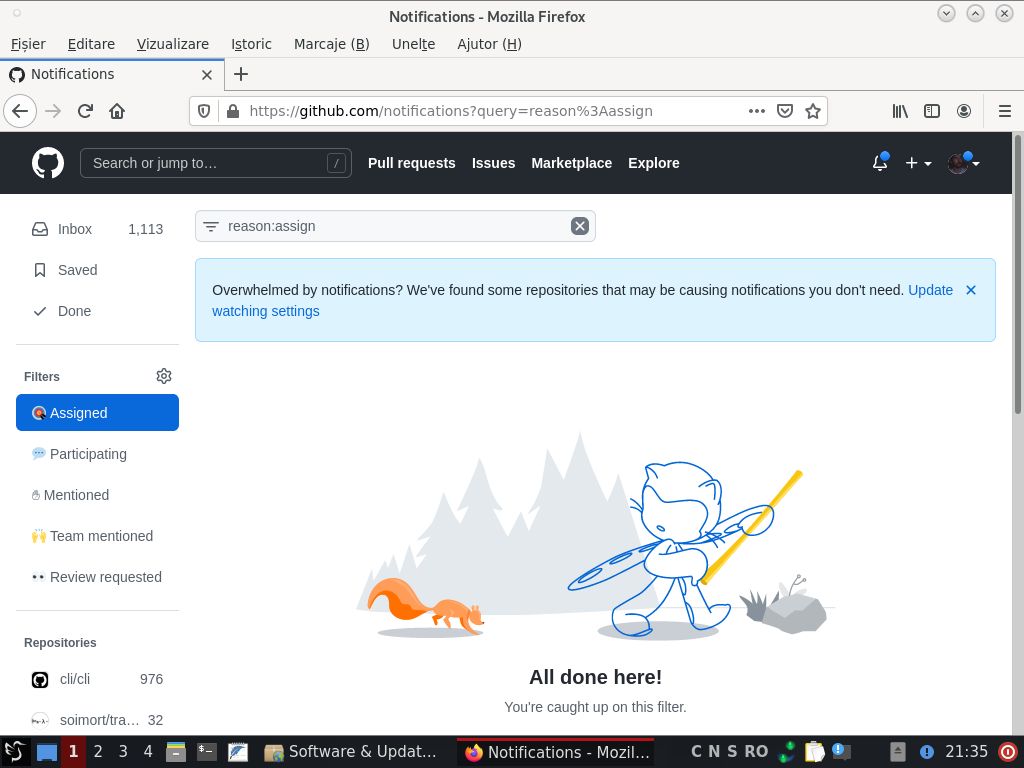Viewport: 1024px width, 768px height.
Task: Show the sidebars panel
Action: [x=932, y=111]
